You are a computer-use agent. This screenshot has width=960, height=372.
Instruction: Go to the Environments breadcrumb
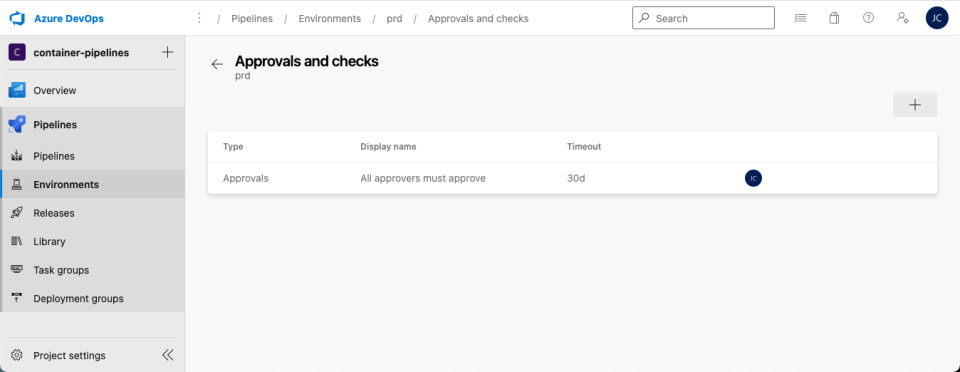tap(329, 18)
